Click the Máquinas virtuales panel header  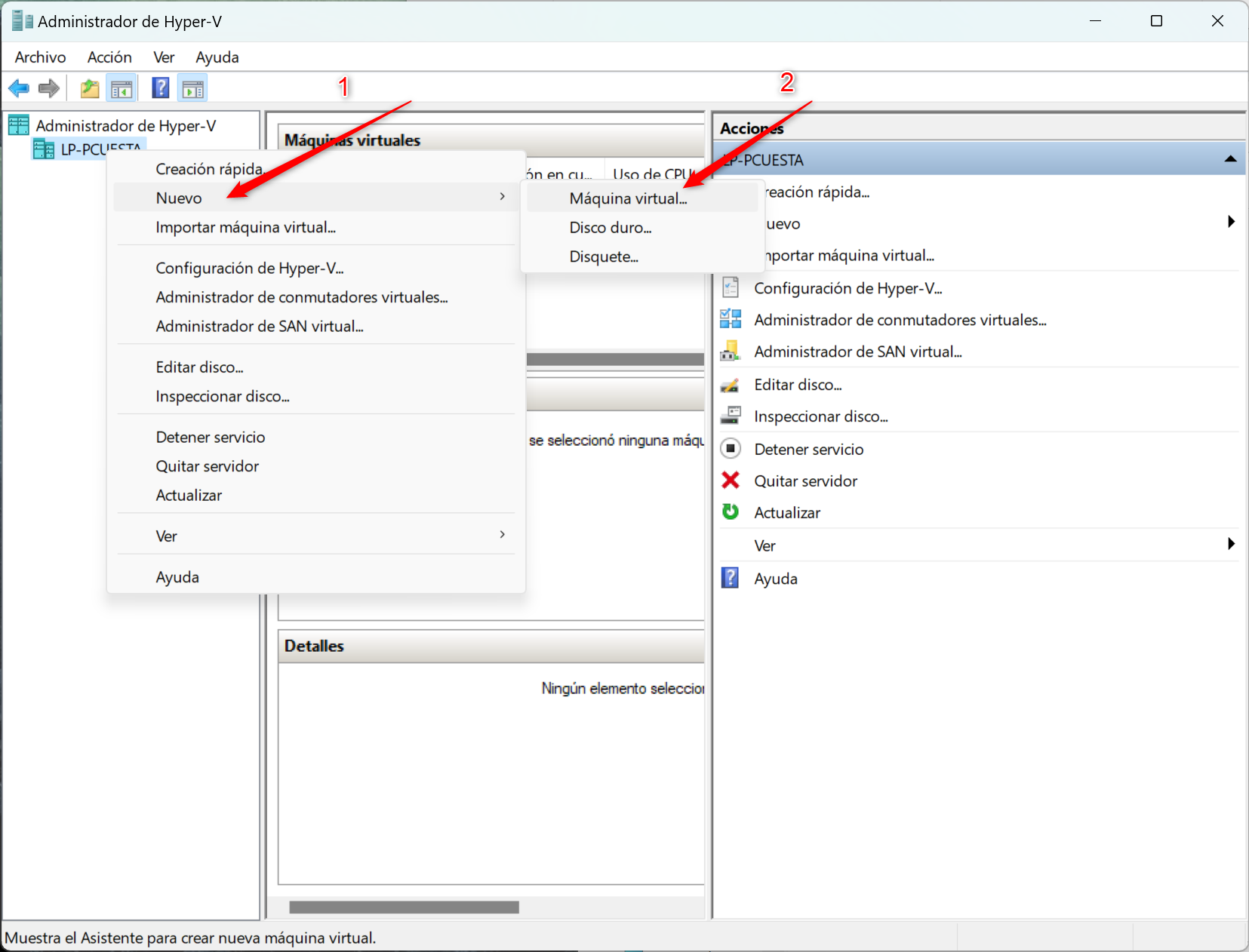(x=491, y=140)
